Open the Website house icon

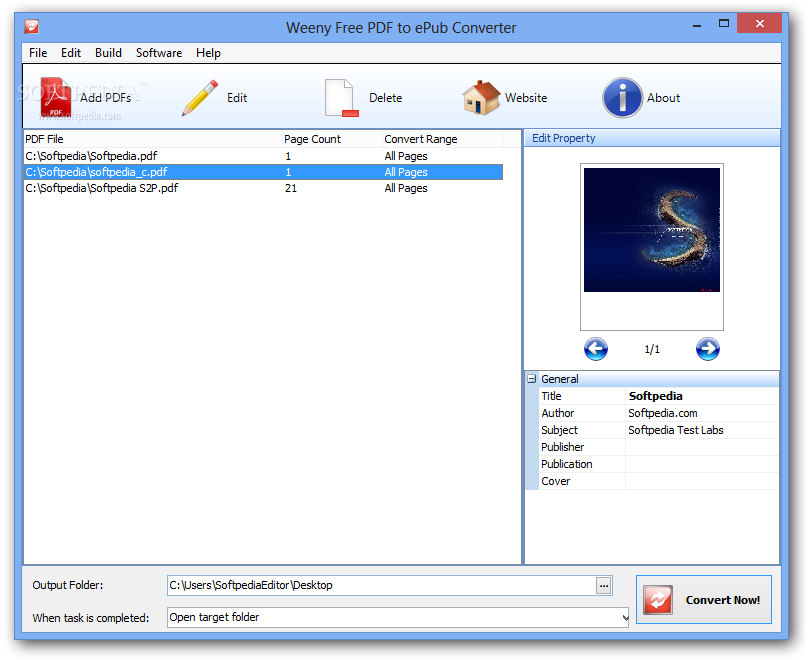click(x=481, y=98)
